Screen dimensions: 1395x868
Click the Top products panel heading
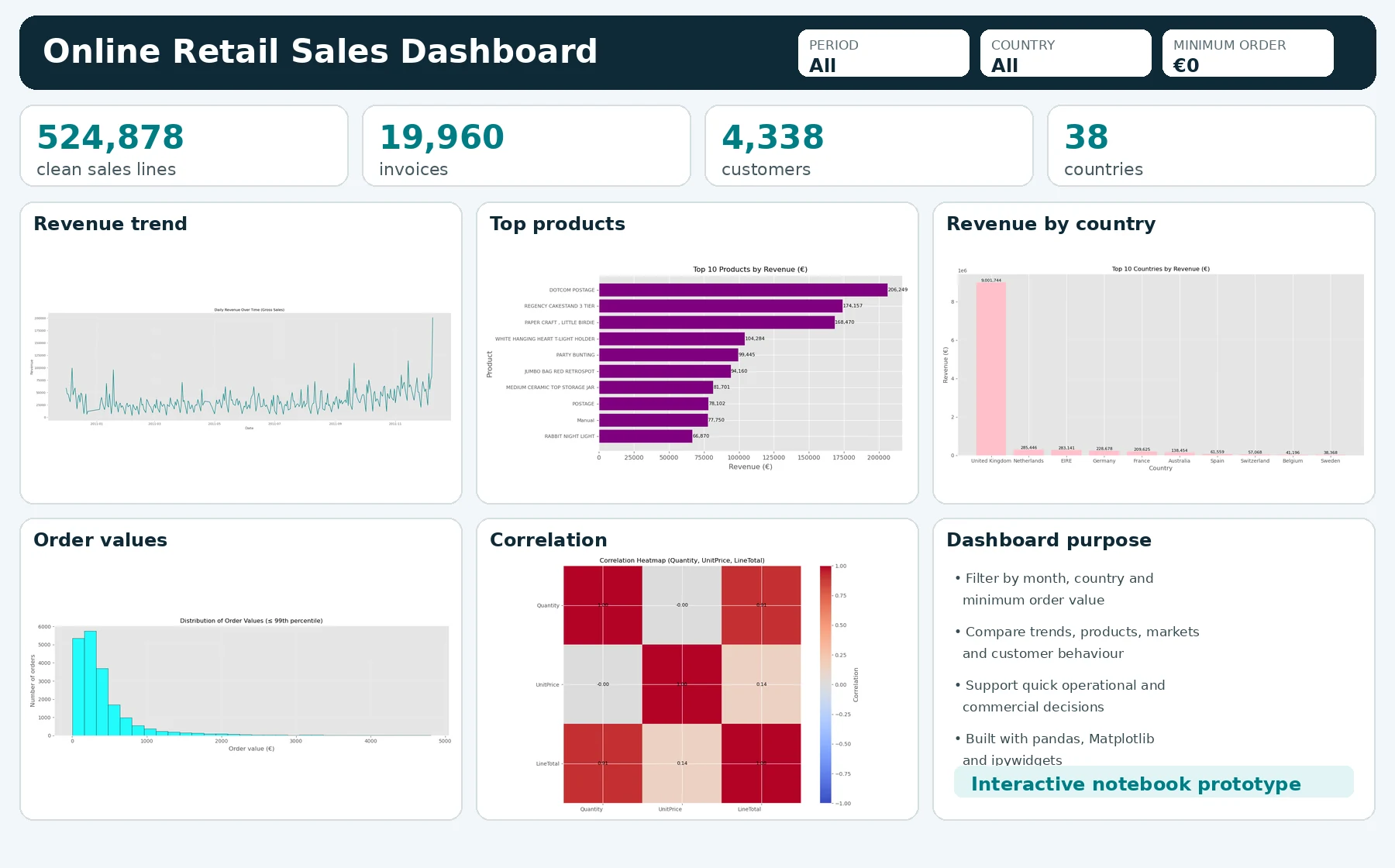(557, 224)
